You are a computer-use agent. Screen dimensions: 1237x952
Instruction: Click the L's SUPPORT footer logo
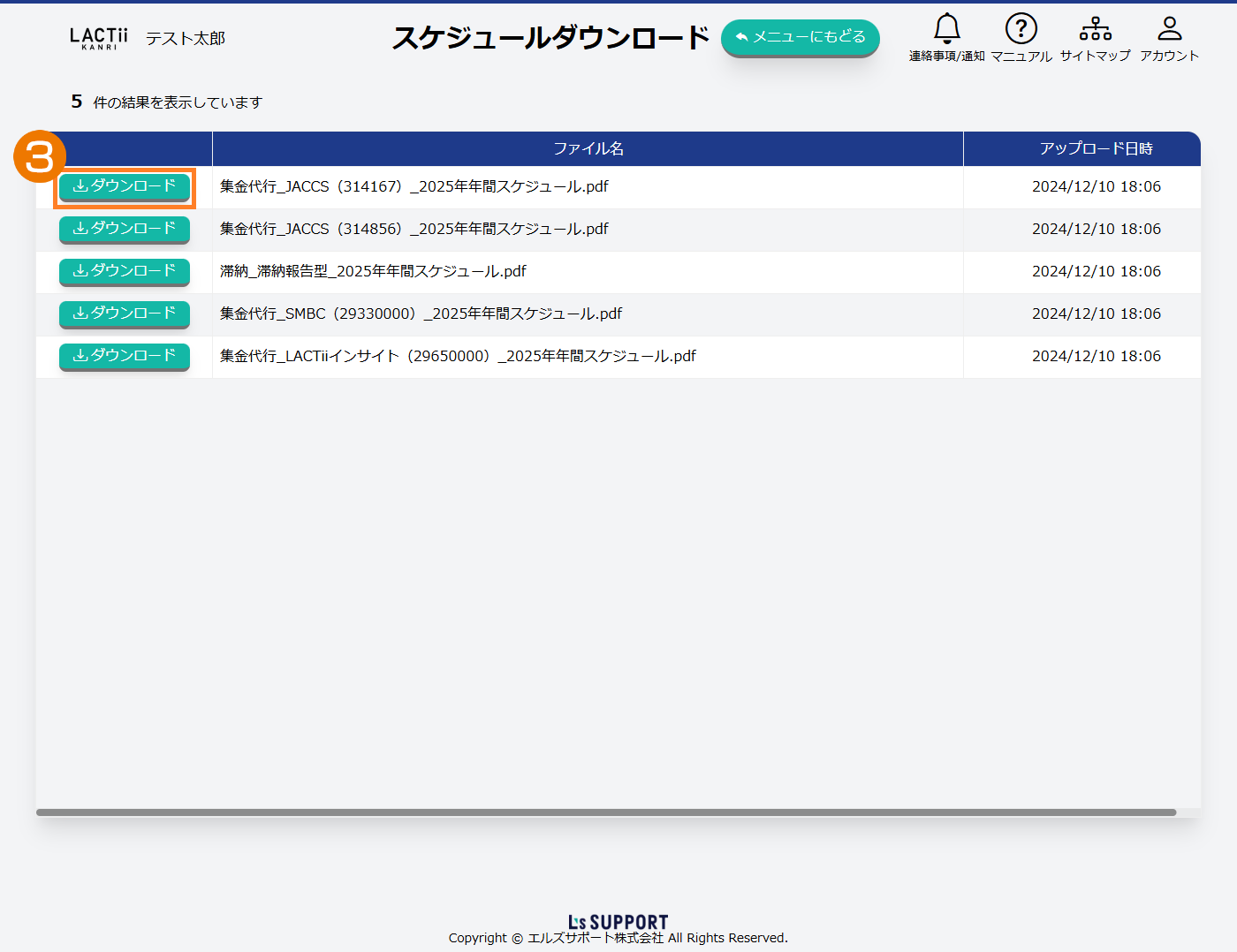click(618, 922)
